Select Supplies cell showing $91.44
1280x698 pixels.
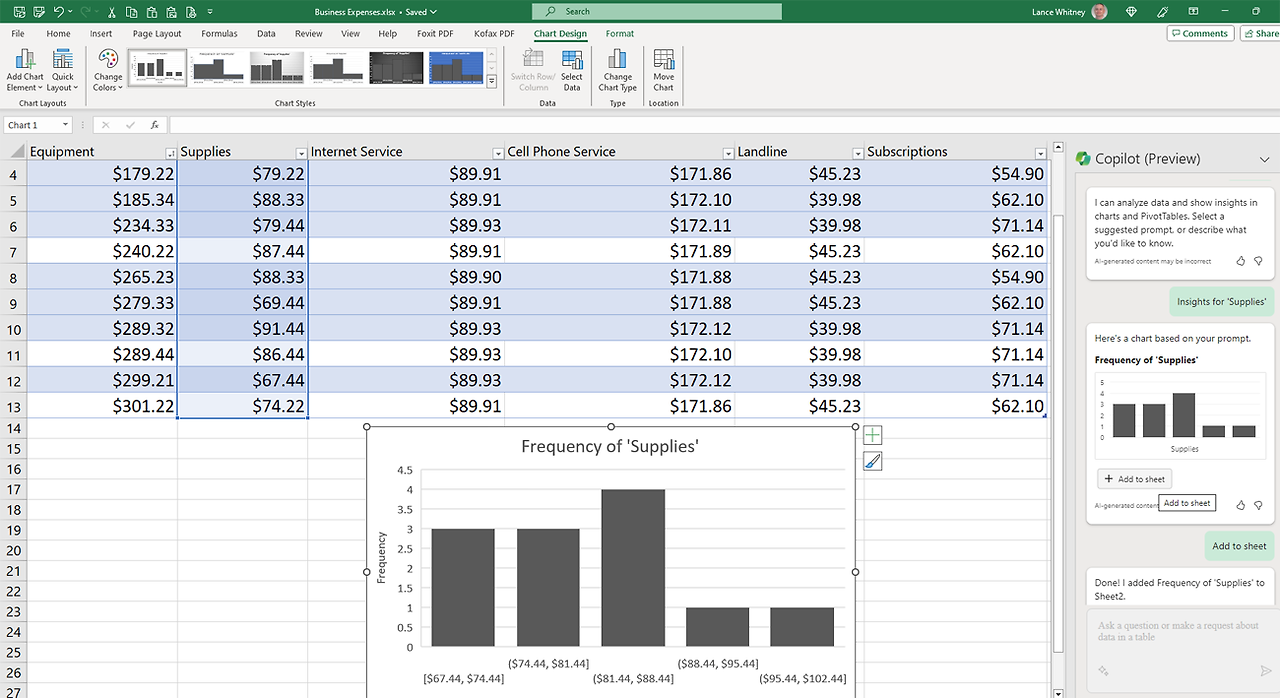tap(243, 328)
